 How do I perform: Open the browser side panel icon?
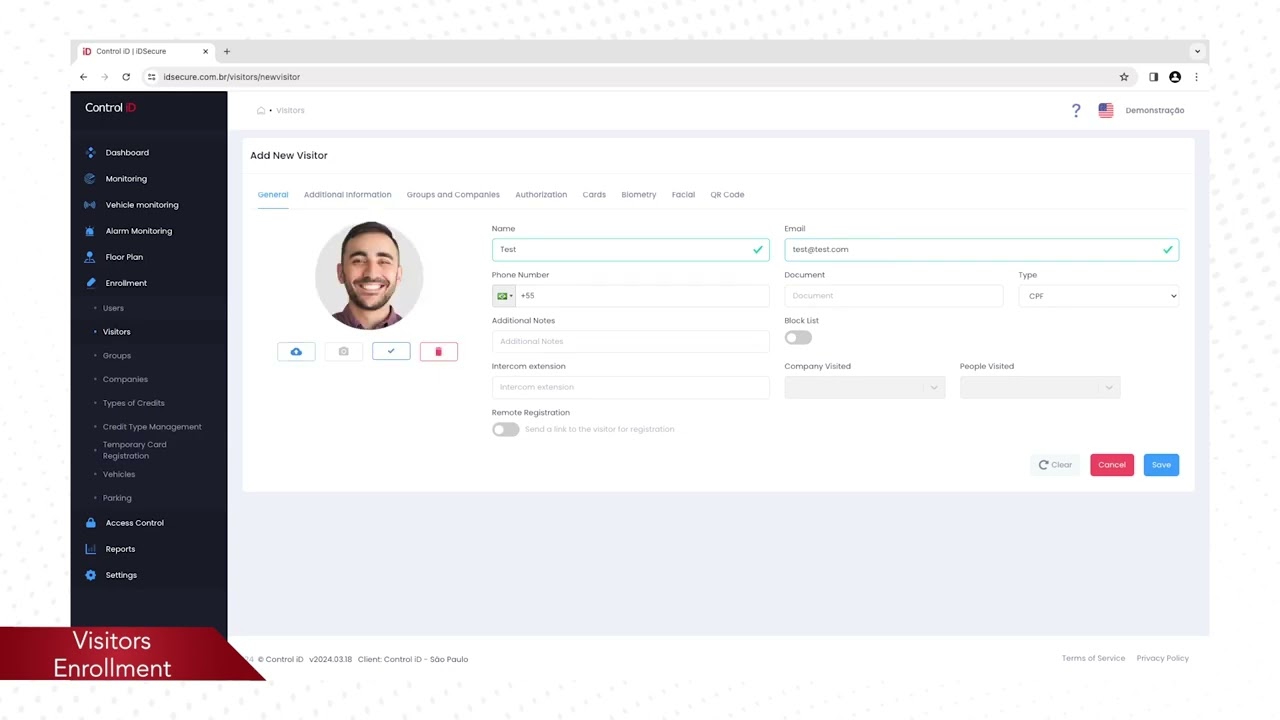[1153, 77]
